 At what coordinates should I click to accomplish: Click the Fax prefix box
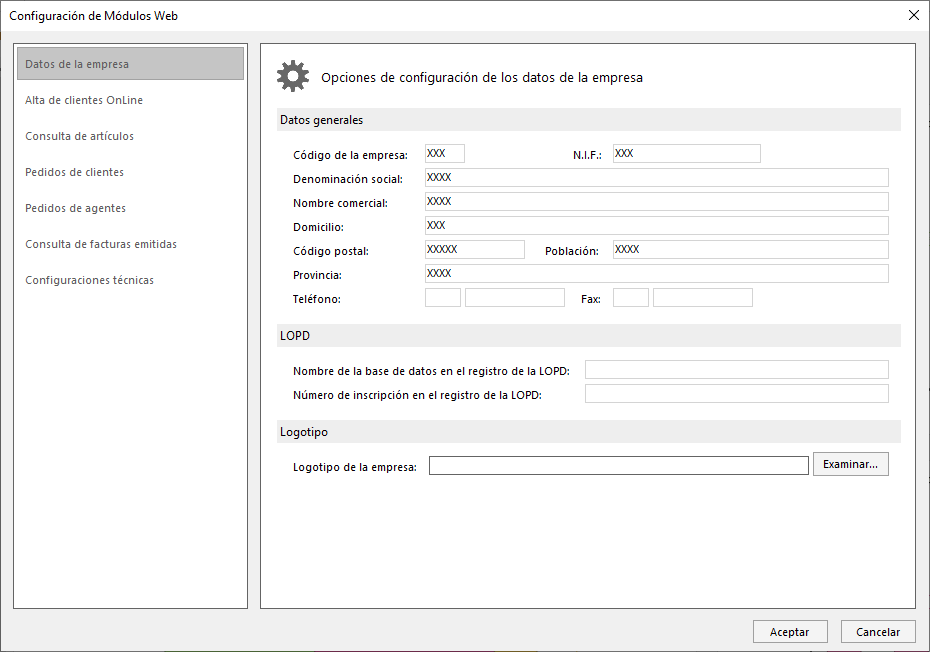point(630,297)
